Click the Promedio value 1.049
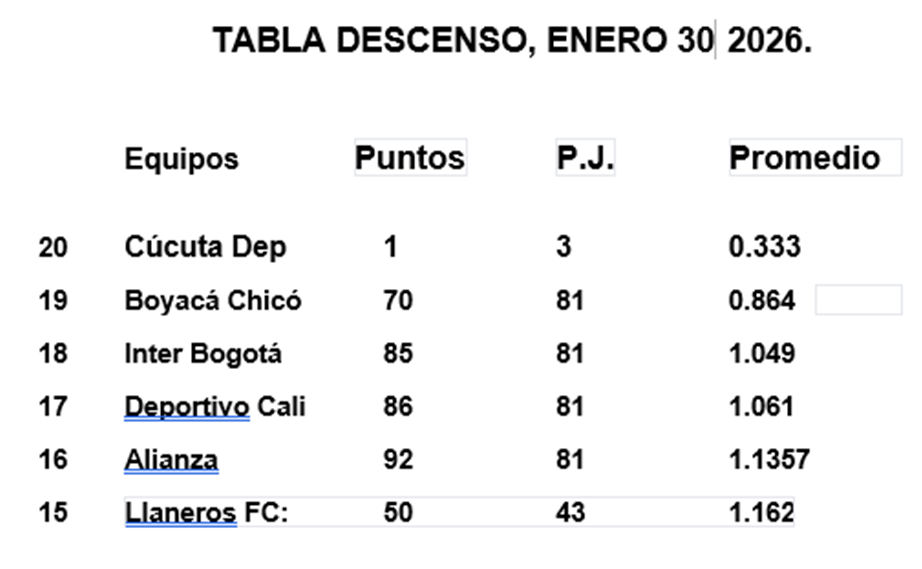The width and height of the screenshot is (922, 569). pyautogui.click(x=762, y=353)
